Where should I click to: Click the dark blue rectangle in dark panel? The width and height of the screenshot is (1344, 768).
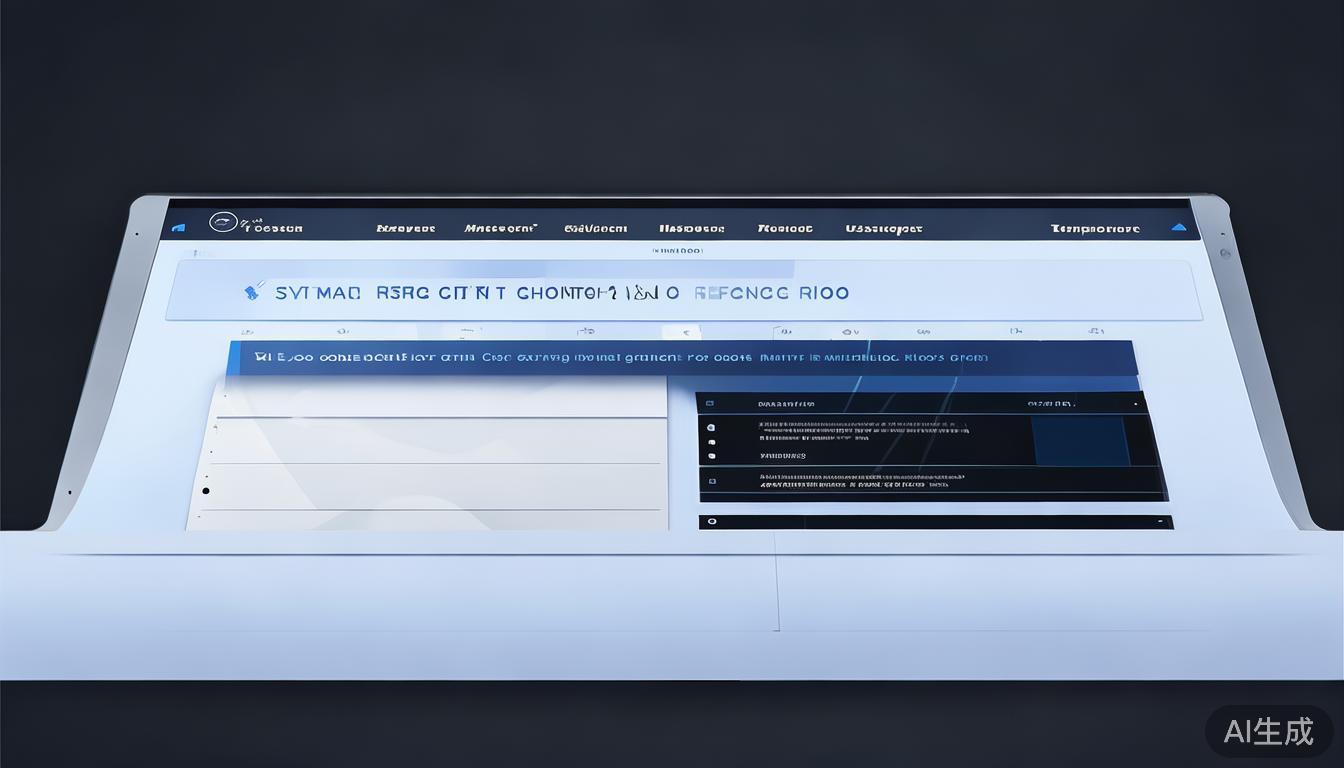[x=1080, y=440]
